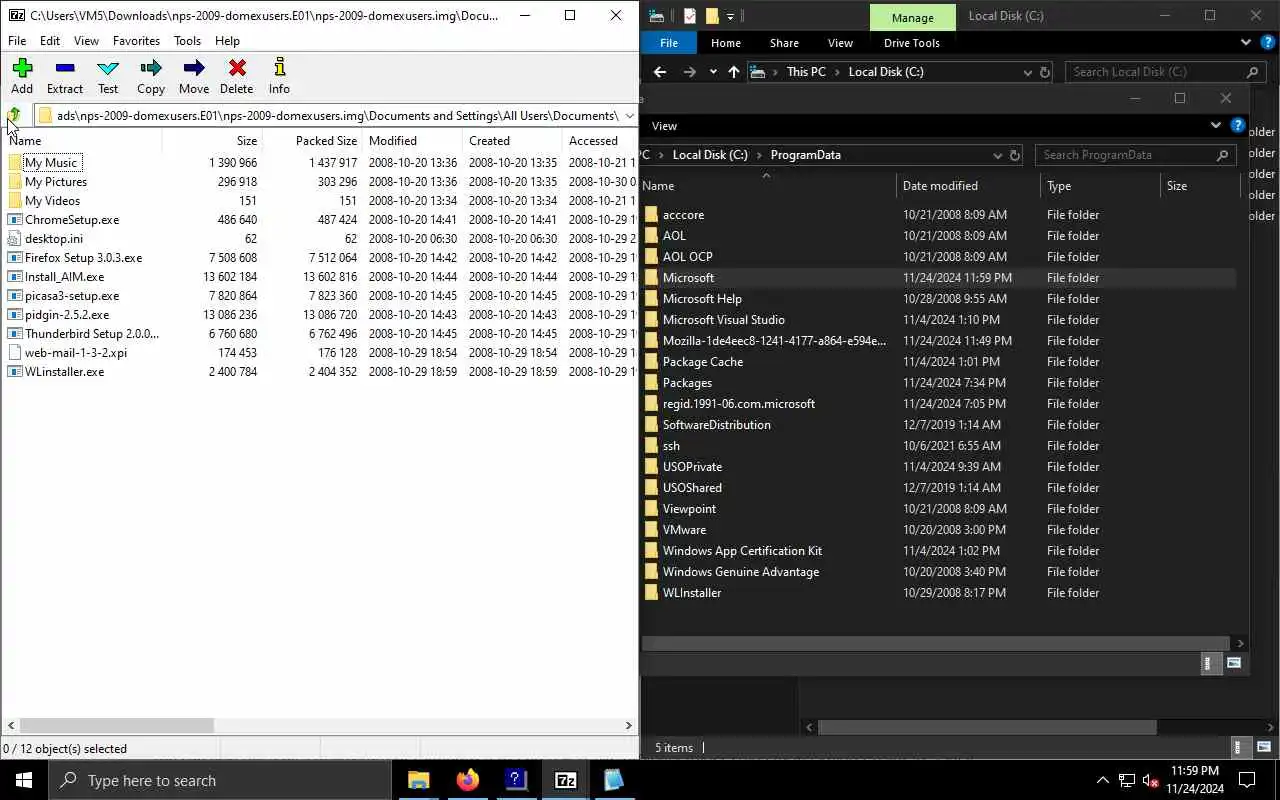The width and height of the screenshot is (1280, 800).
Task: Select the Home tab in Explorer ribbon
Action: [x=726, y=43]
